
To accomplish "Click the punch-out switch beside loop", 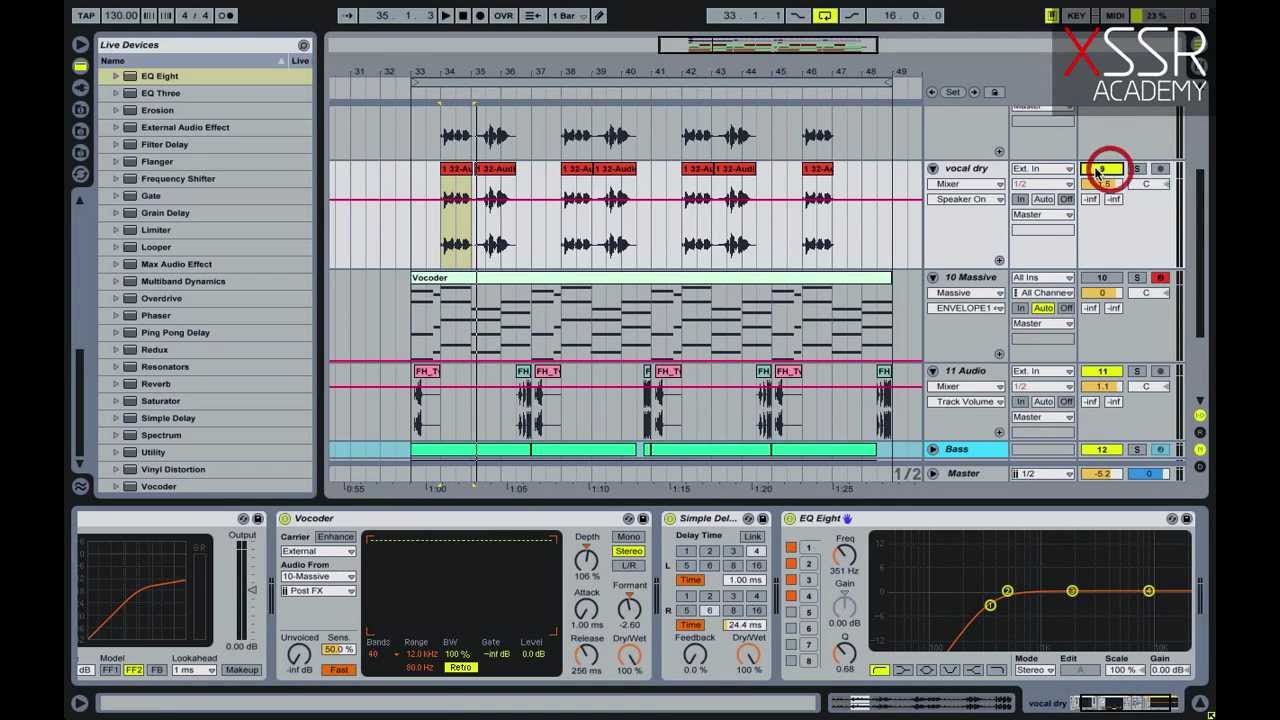I will 851,15.
